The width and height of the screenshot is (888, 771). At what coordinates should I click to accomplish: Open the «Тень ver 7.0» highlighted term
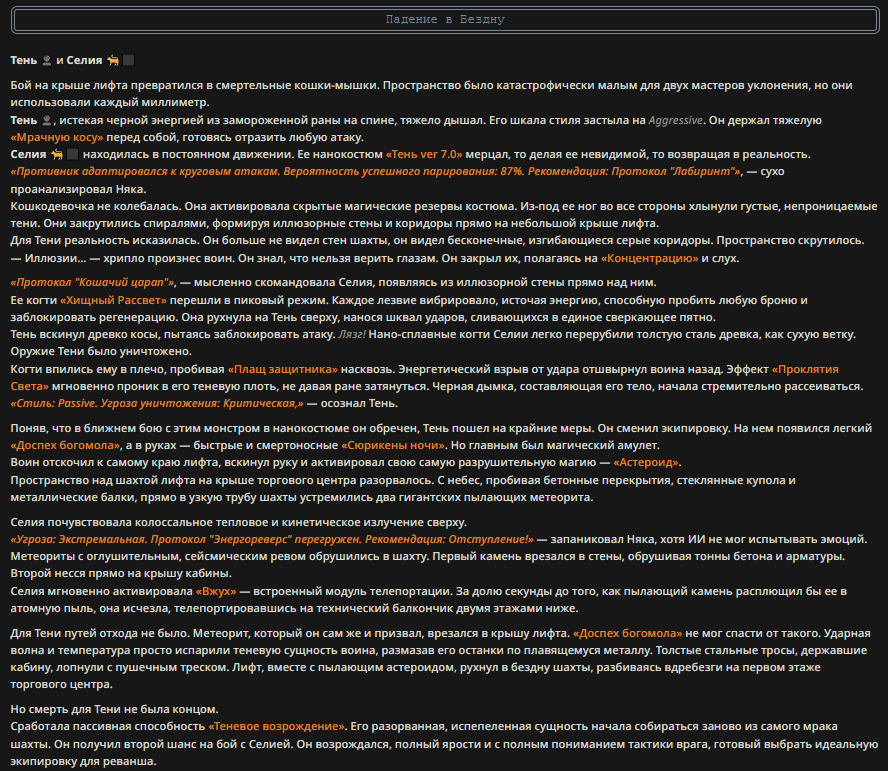(424, 154)
